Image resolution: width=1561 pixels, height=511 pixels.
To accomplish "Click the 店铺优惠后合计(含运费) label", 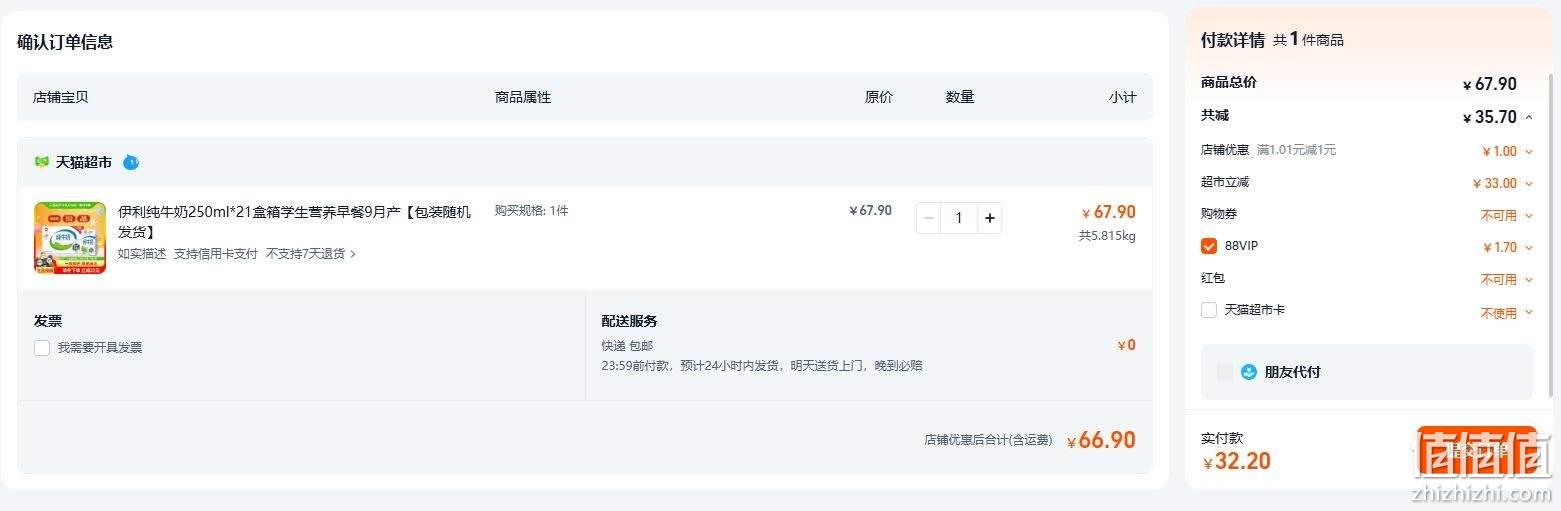I will 988,440.
